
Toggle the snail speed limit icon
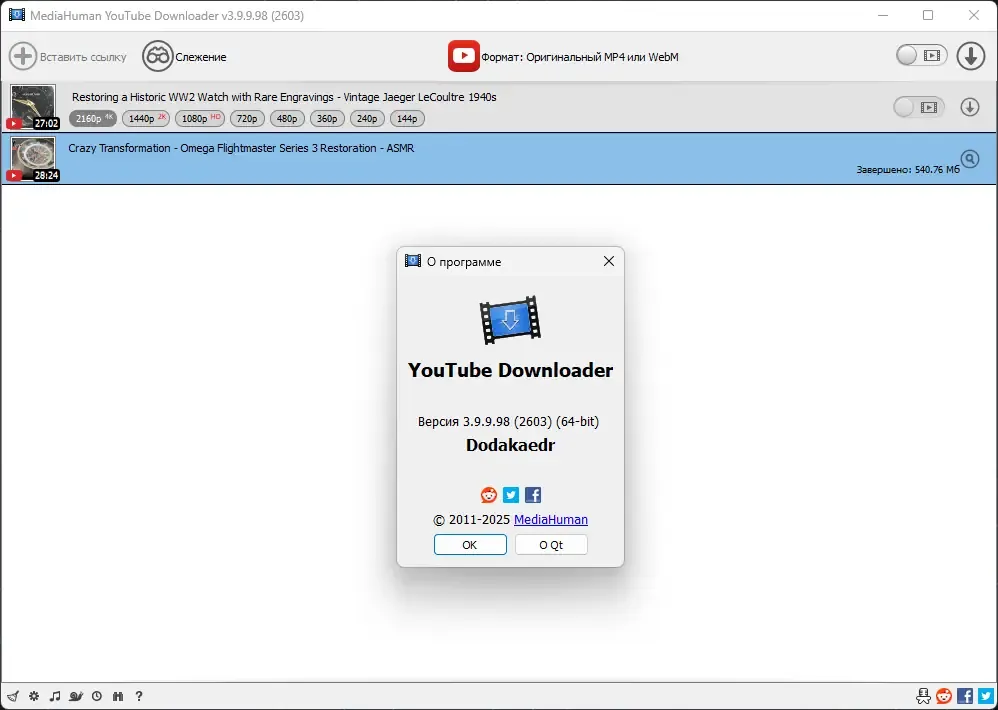pos(76,696)
